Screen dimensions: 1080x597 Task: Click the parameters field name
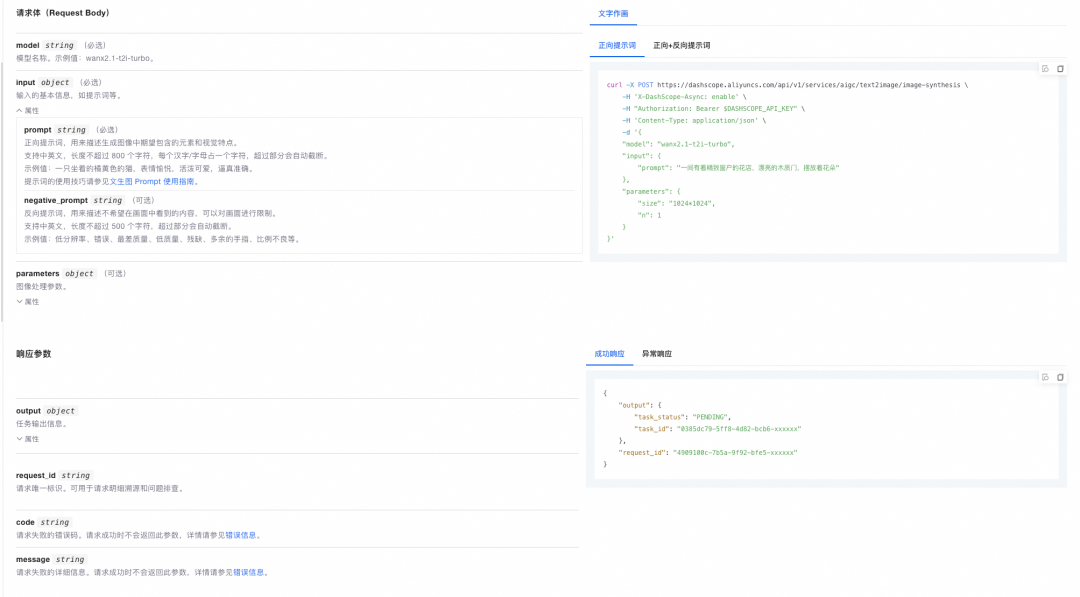tap(38, 273)
